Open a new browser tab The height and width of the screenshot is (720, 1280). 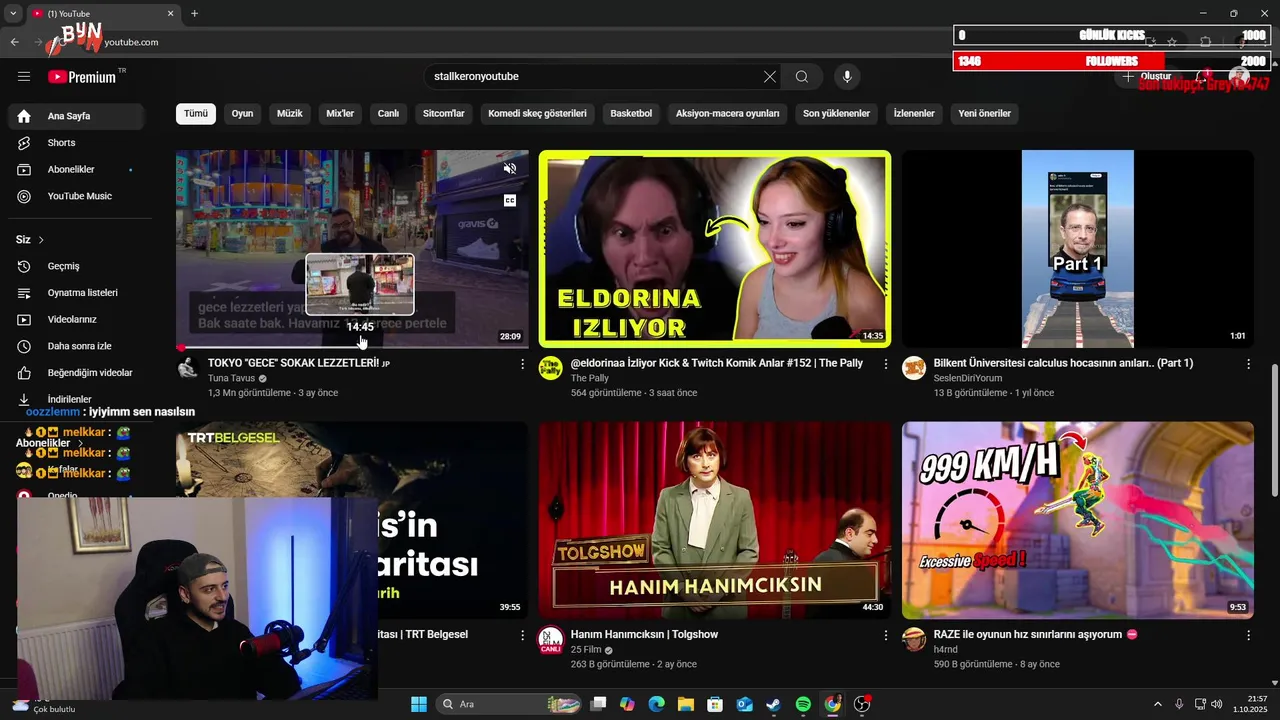[194, 13]
